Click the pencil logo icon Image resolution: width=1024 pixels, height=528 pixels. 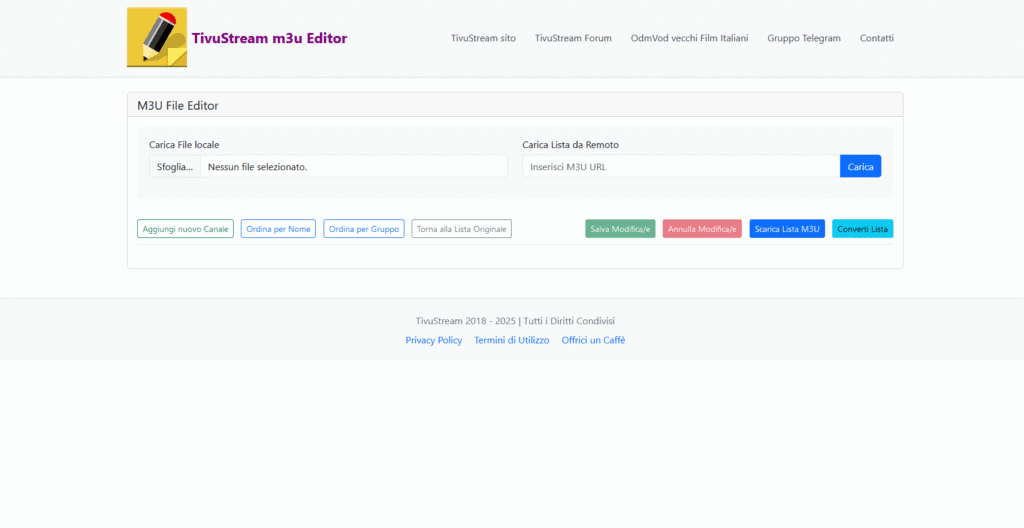click(x=157, y=38)
